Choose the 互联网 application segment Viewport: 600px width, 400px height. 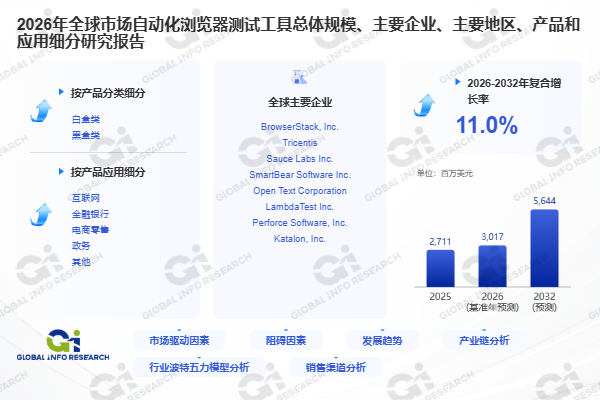[x=86, y=198]
